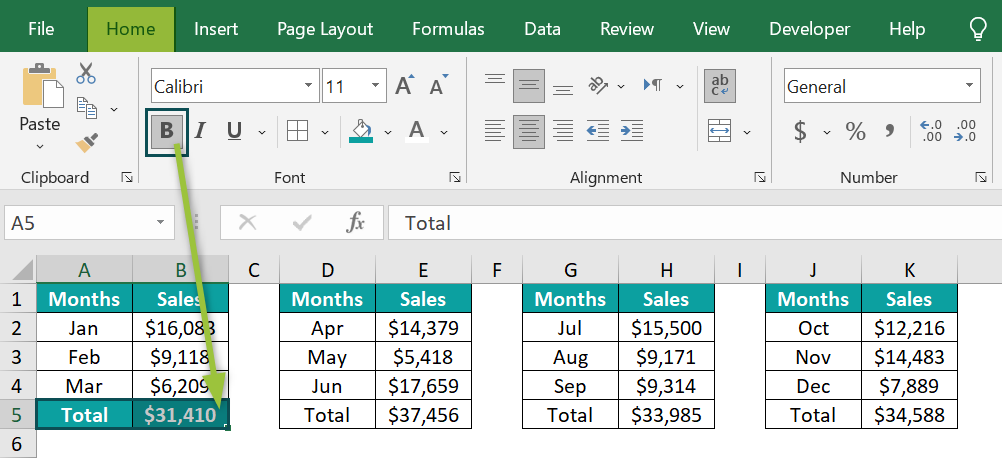Expand font color palette arrow
1002x458 pixels.
[444, 132]
